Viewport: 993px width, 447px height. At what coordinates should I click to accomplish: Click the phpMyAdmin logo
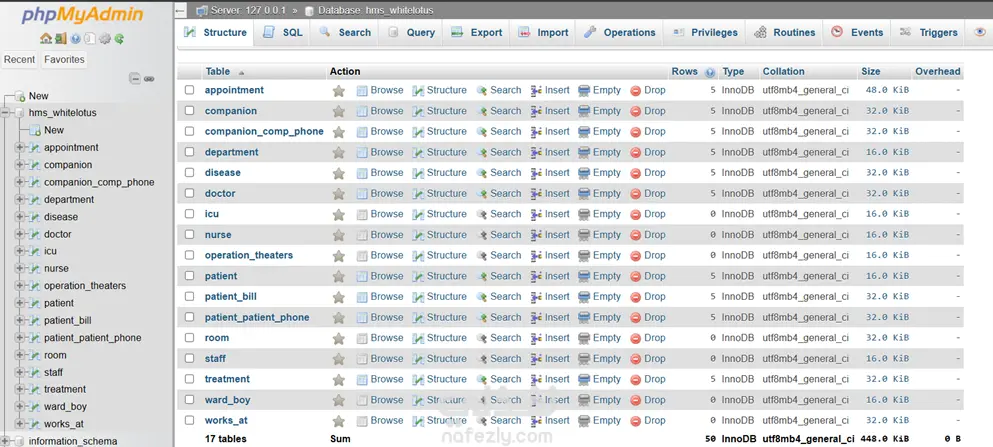tap(82, 15)
